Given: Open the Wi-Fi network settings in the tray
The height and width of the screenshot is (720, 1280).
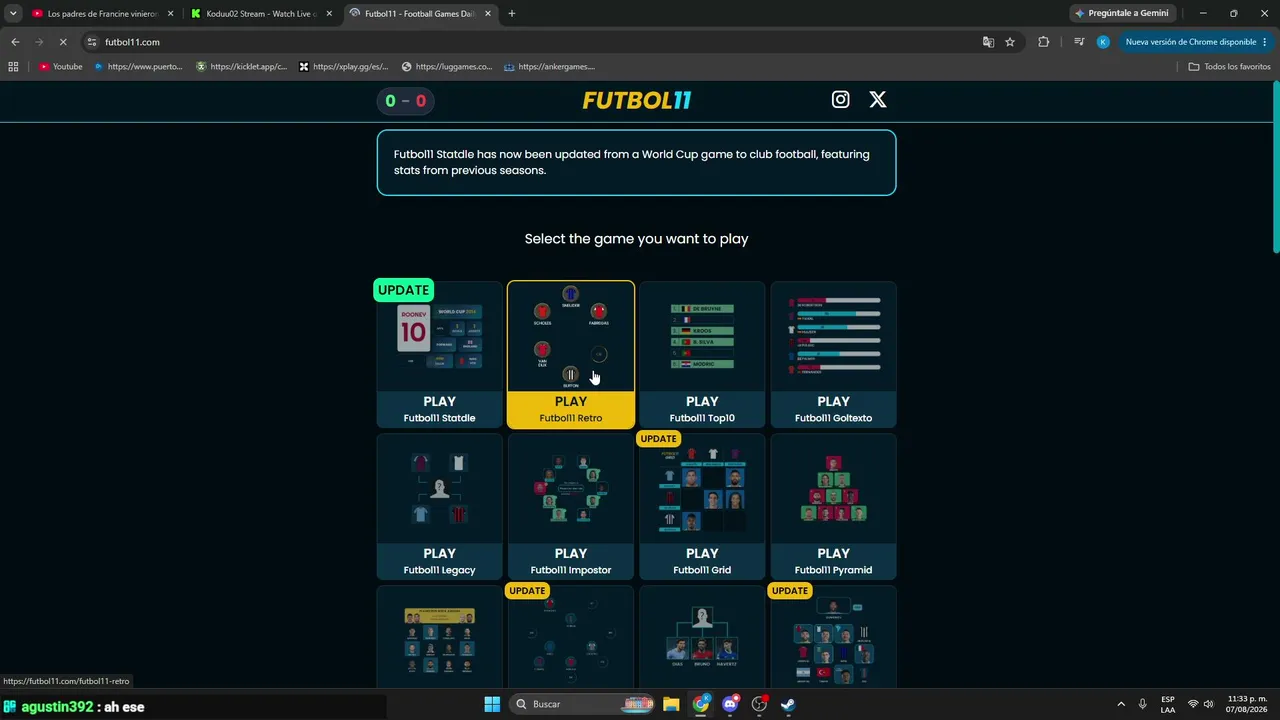Looking at the screenshot, I should click(1192, 704).
